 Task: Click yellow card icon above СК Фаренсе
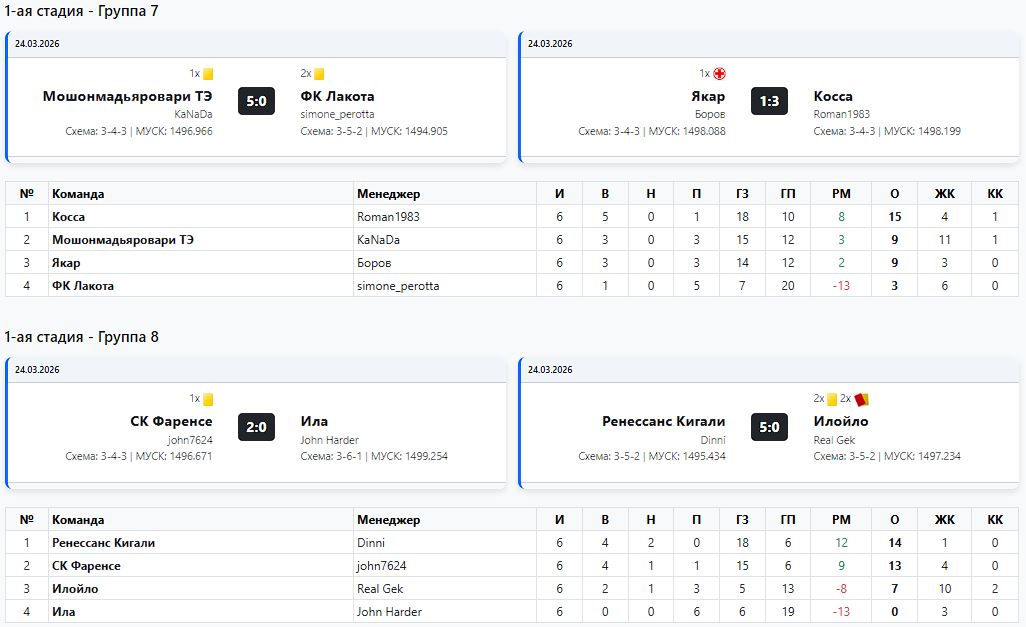click(208, 399)
